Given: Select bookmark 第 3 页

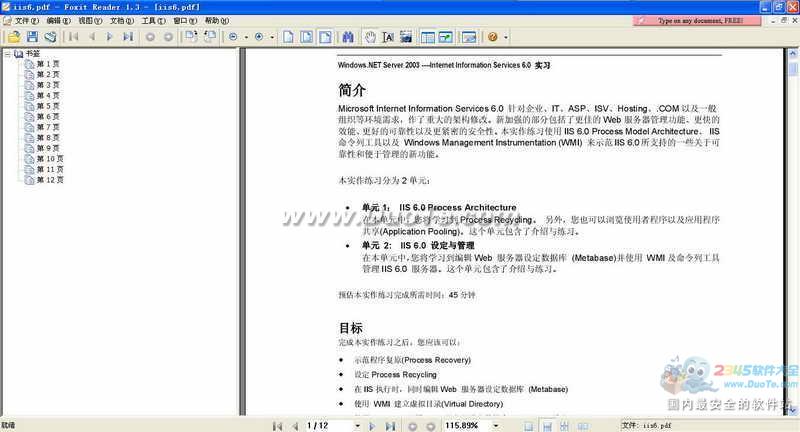Looking at the screenshot, I should (47, 85).
